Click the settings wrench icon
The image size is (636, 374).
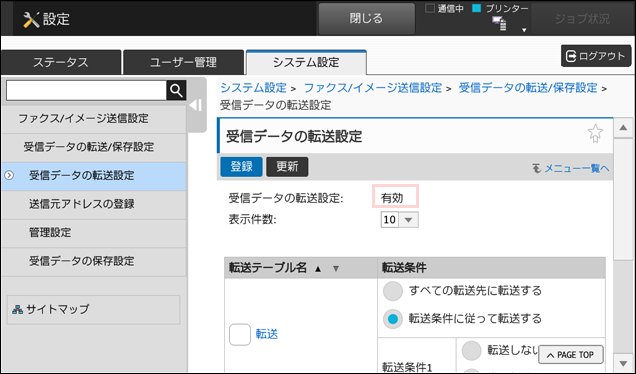click(31, 19)
